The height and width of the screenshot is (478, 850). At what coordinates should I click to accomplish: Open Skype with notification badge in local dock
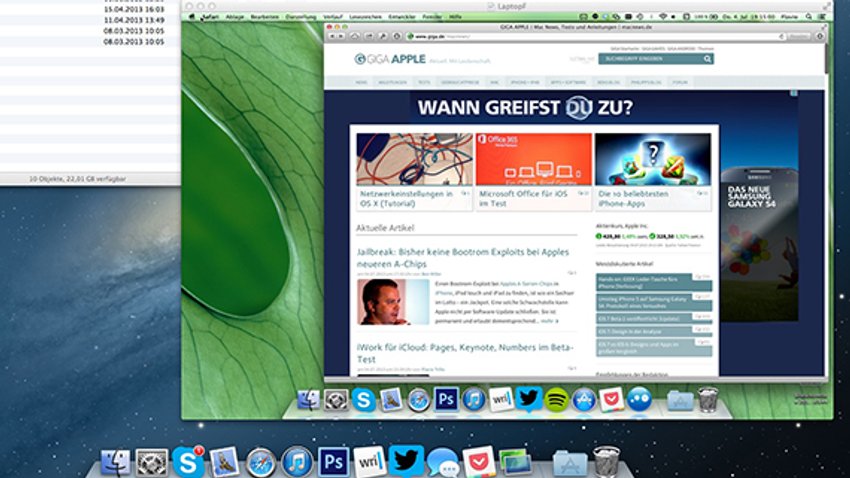click(x=188, y=462)
